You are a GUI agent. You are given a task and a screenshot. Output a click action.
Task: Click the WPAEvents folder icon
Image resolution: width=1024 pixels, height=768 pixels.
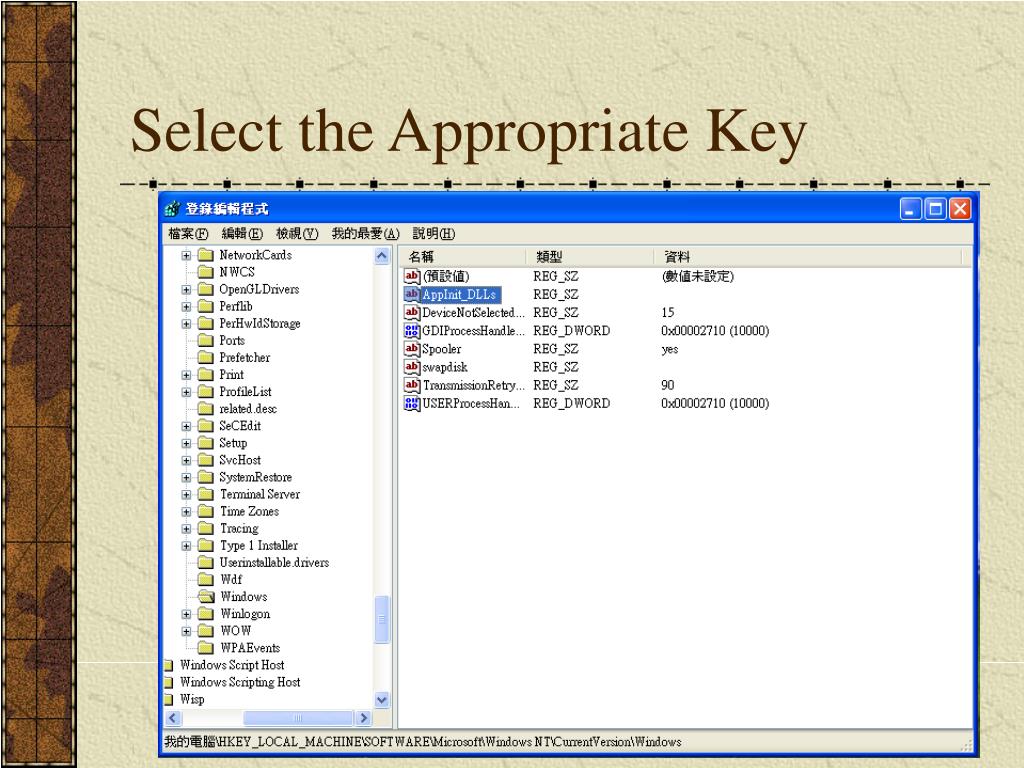(x=206, y=648)
